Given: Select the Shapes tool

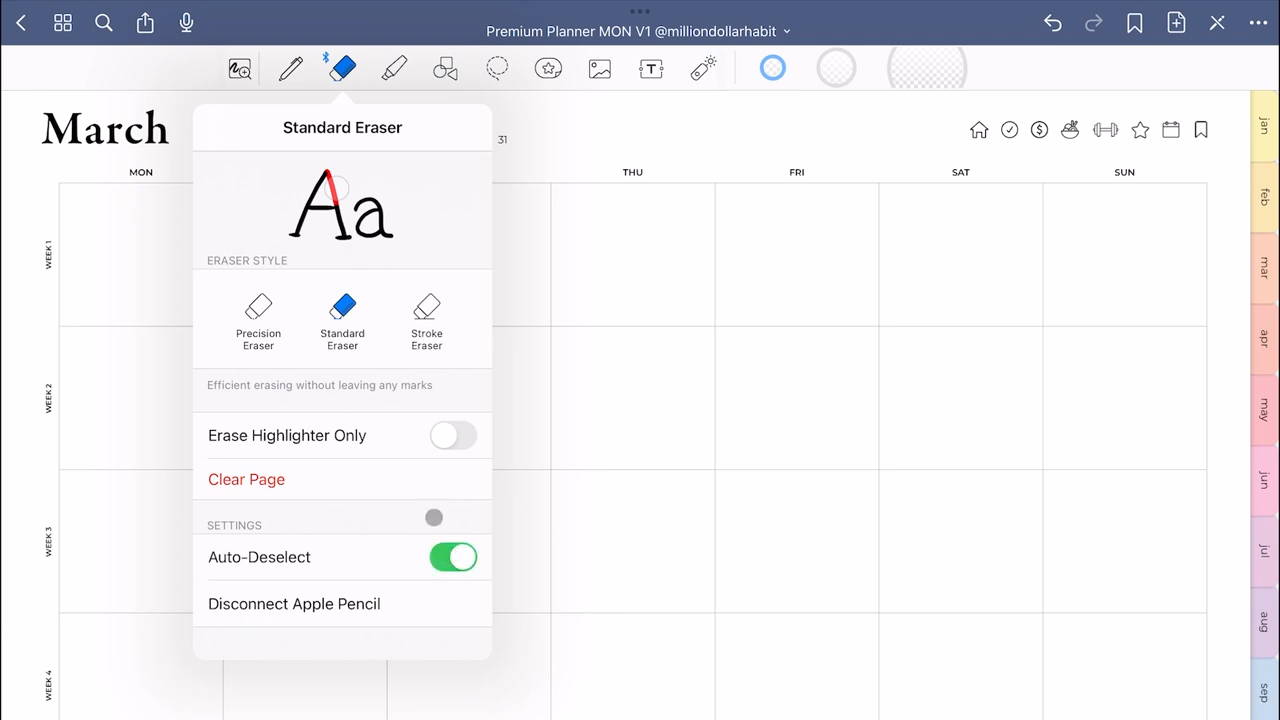Looking at the screenshot, I should point(445,68).
